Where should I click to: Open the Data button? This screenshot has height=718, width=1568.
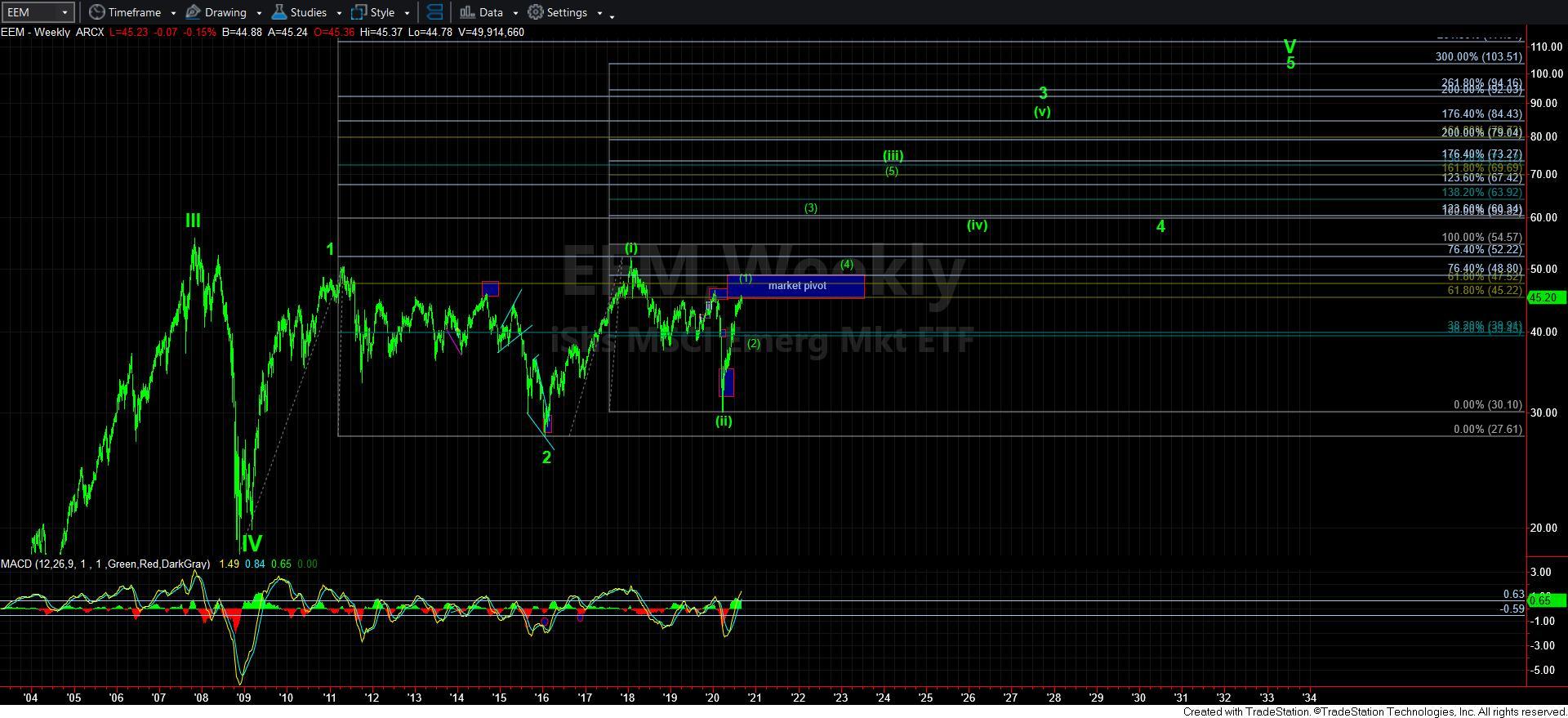[481, 12]
